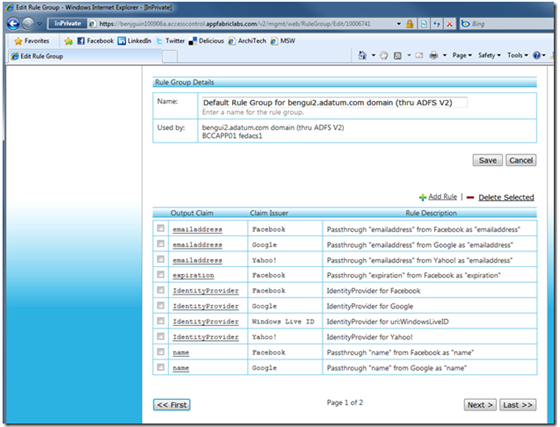The image size is (560, 427).
Task: Expand the Print dropdown arrow
Action: click(x=445, y=55)
